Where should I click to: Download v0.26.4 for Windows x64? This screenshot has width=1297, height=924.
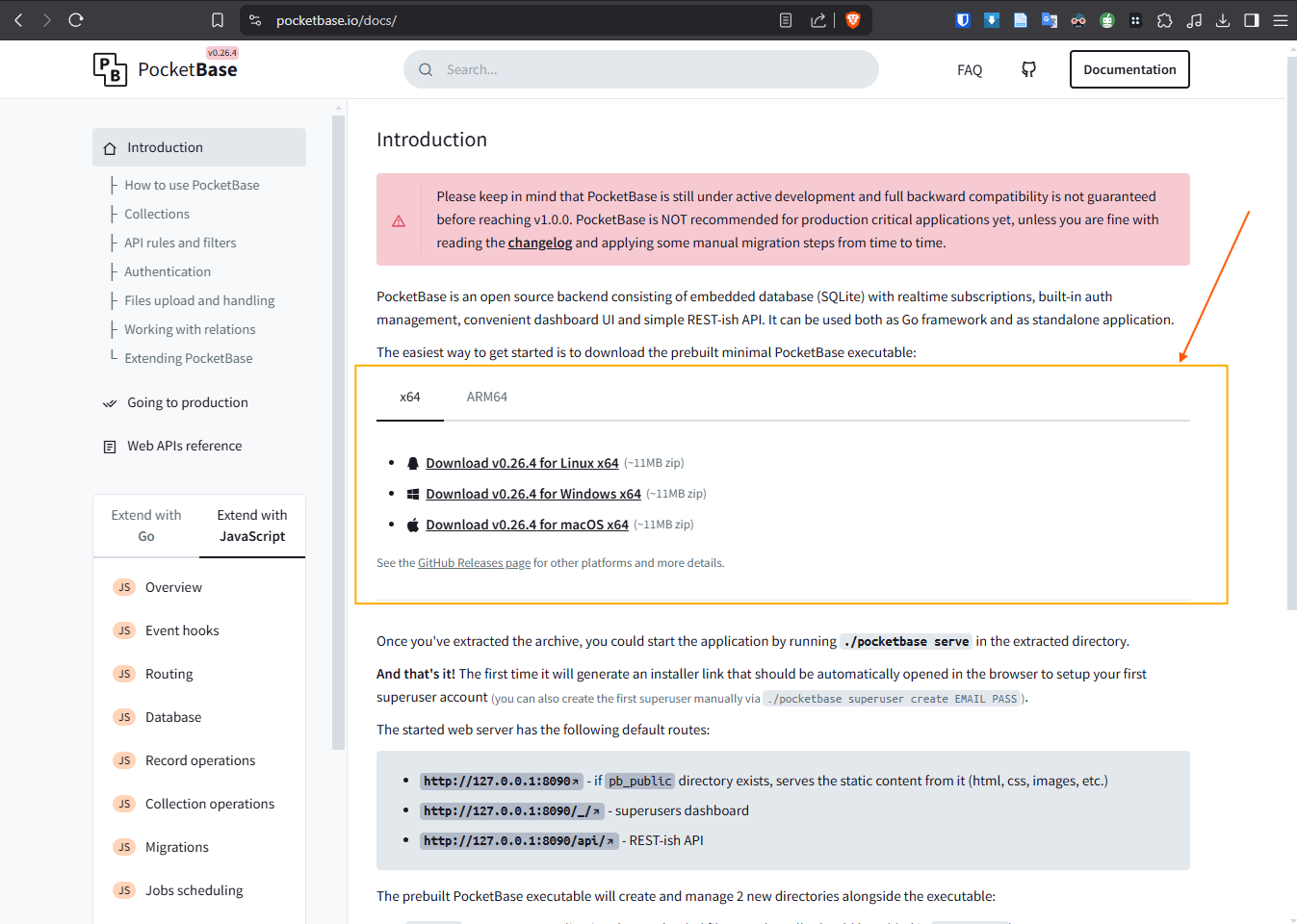(x=533, y=494)
